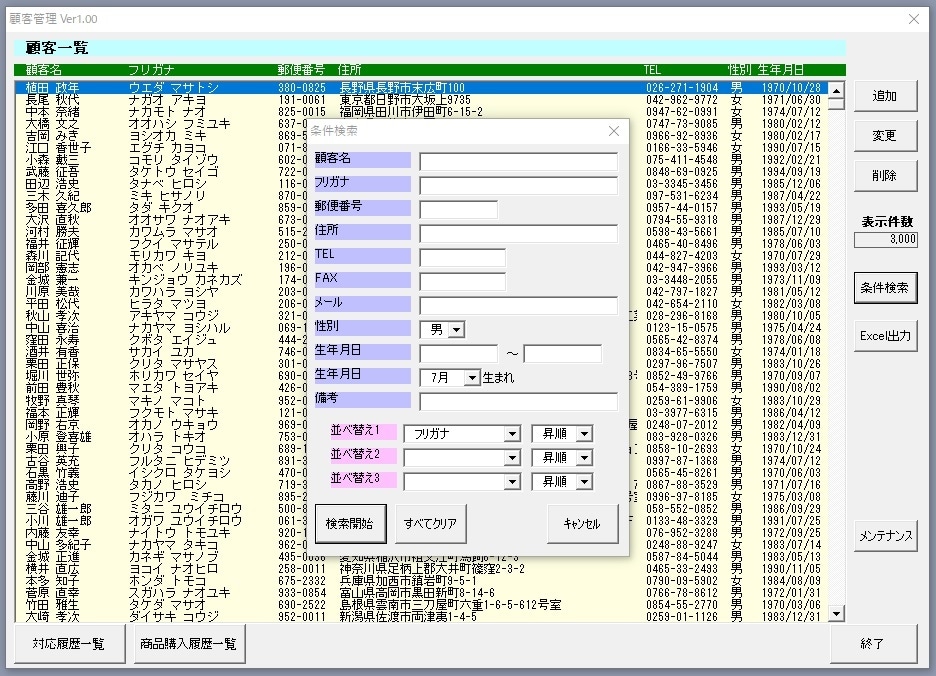
Task: Click birth date 1983/12/31 in 大崎 孝次 row
Action: (x=792, y=617)
